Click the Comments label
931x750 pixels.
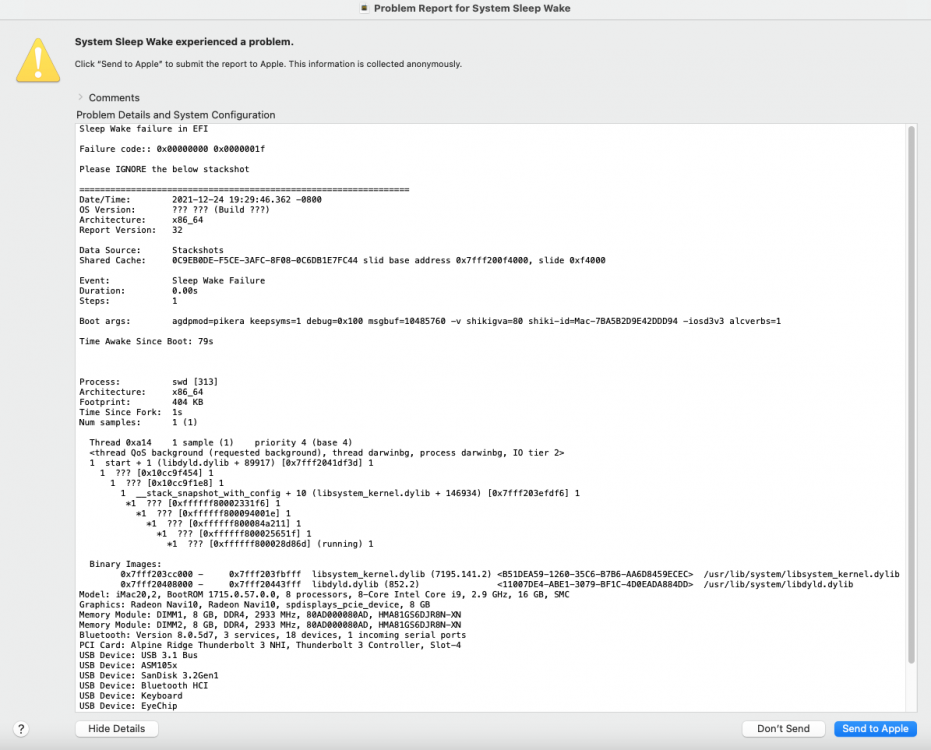114,97
